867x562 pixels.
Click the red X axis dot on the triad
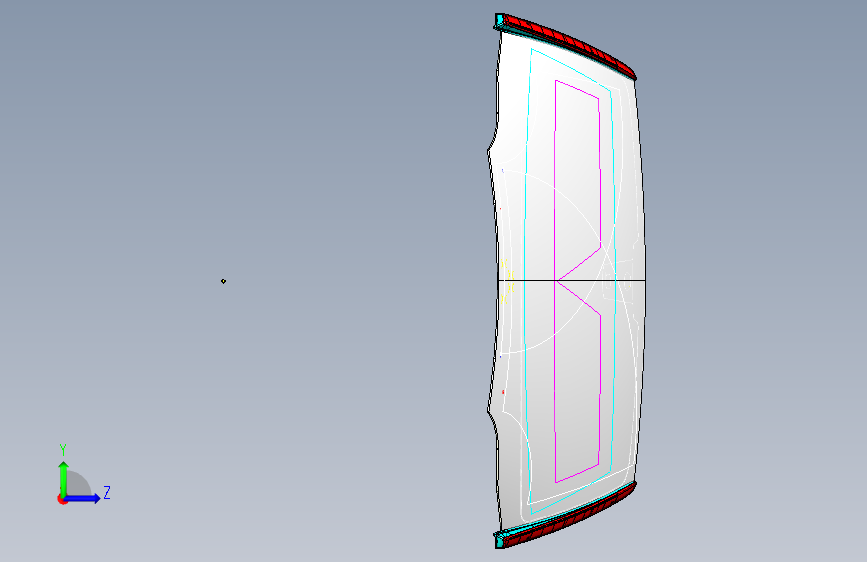pos(62,499)
